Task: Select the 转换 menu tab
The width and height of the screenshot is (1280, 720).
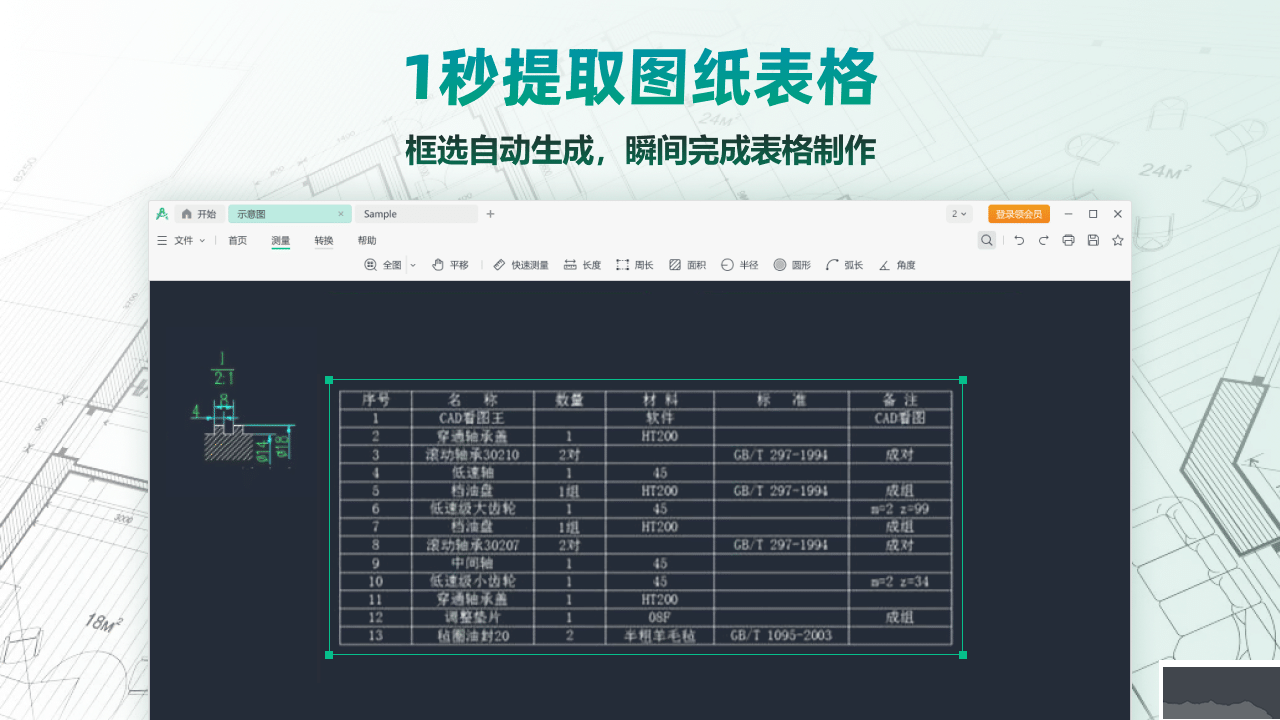Action: pyautogui.click(x=324, y=240)
